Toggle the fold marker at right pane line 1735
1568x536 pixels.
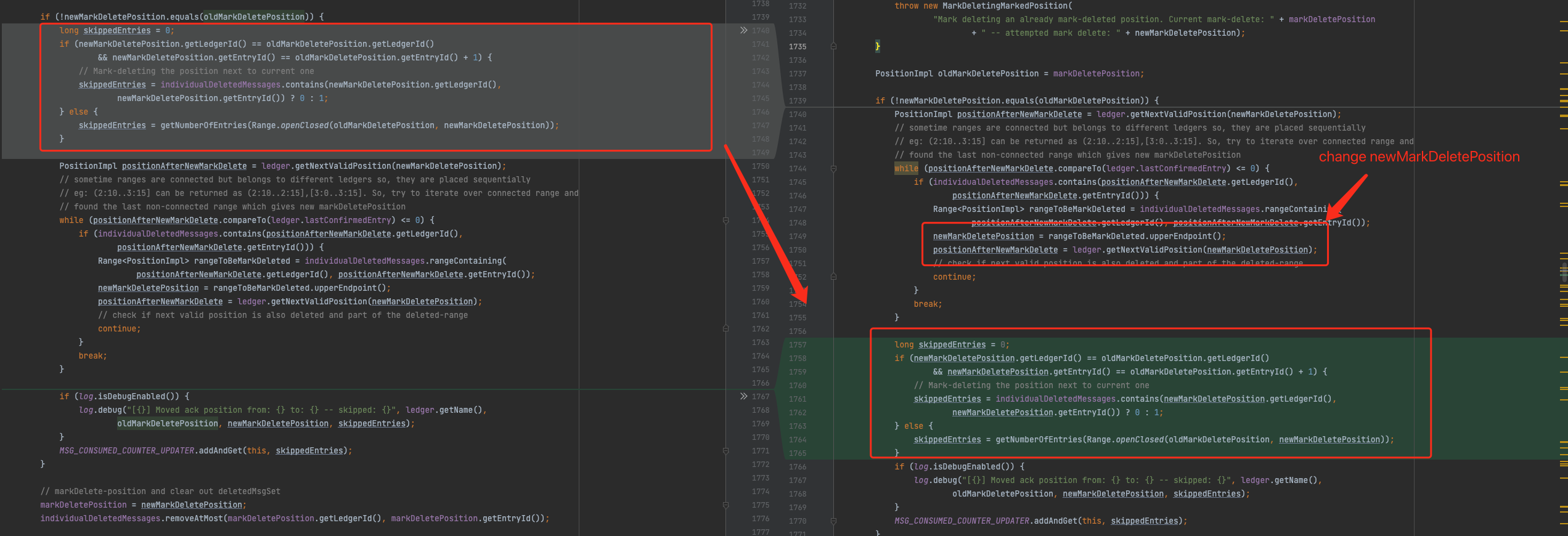tap(833, 46)
